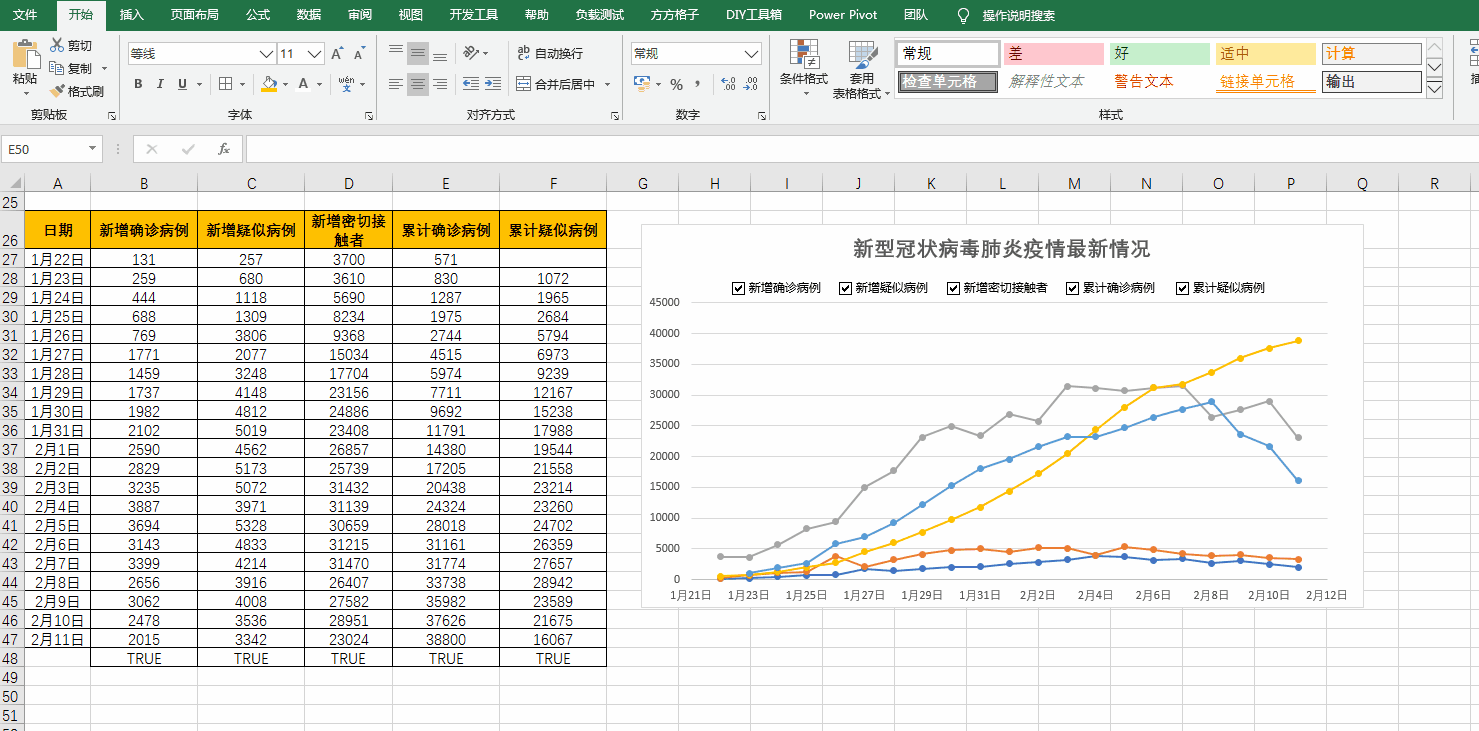This screenshot has width=1479, height=731.
Task: Click the chart title 新型冠状病毒肺炎疫情最新情况
Action: tap(1001, 249)
